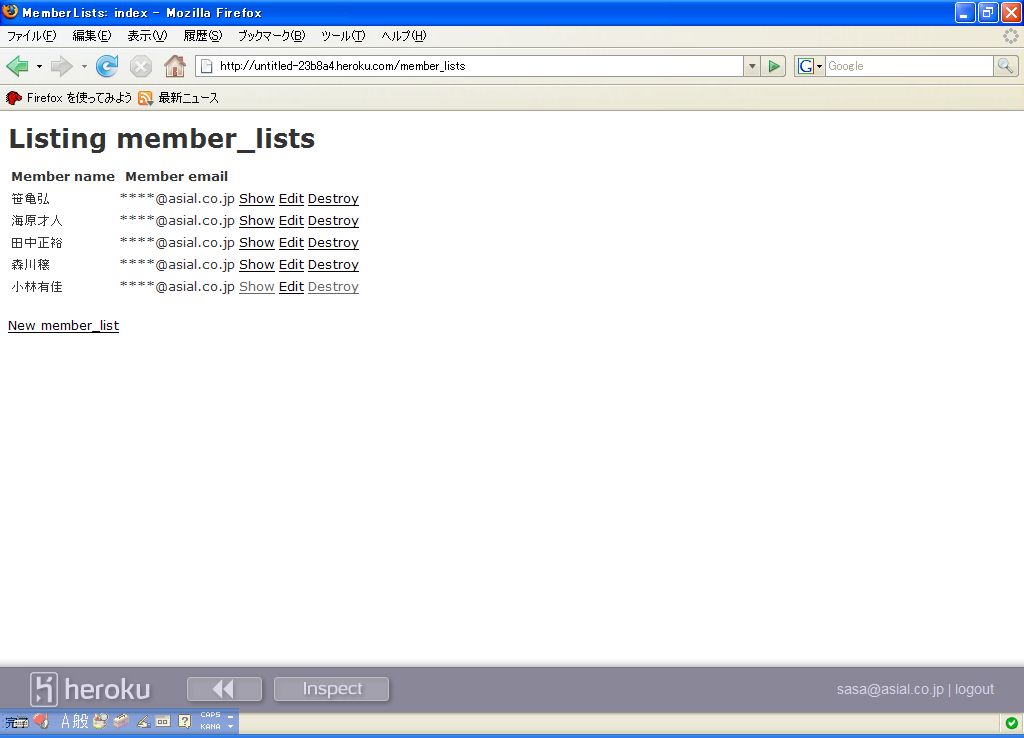Click the search magnifier icon
1024x738 pixels.
point(1005,66)
